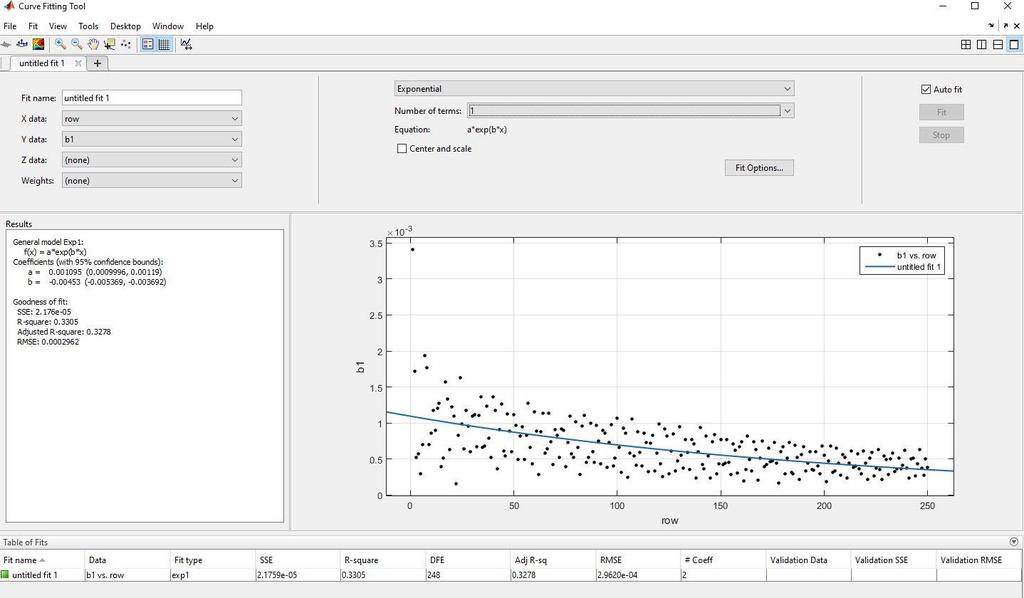Toggle the plot grid toolbar button

pos(164,44)
